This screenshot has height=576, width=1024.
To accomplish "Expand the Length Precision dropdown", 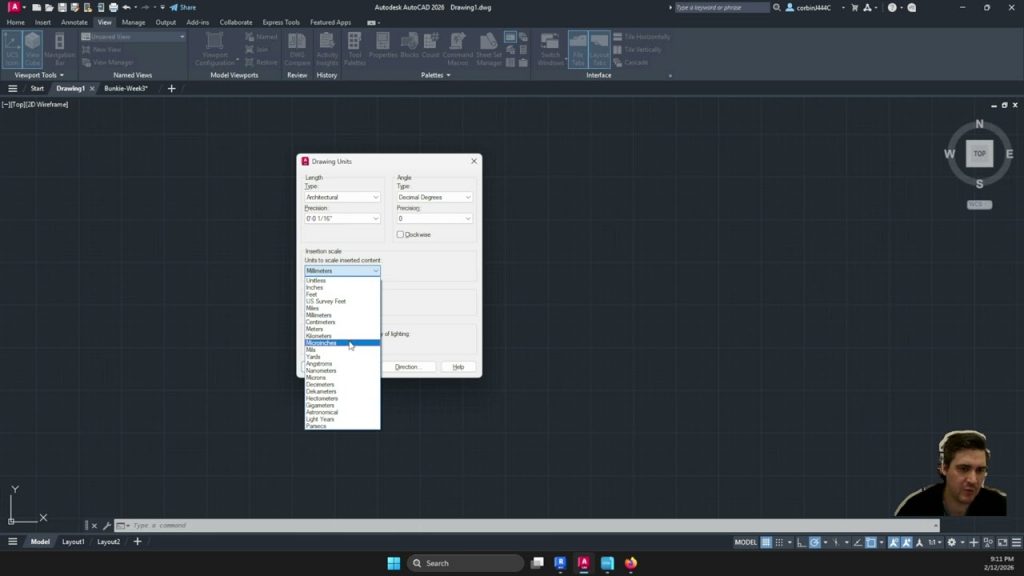I will (342, 218).
